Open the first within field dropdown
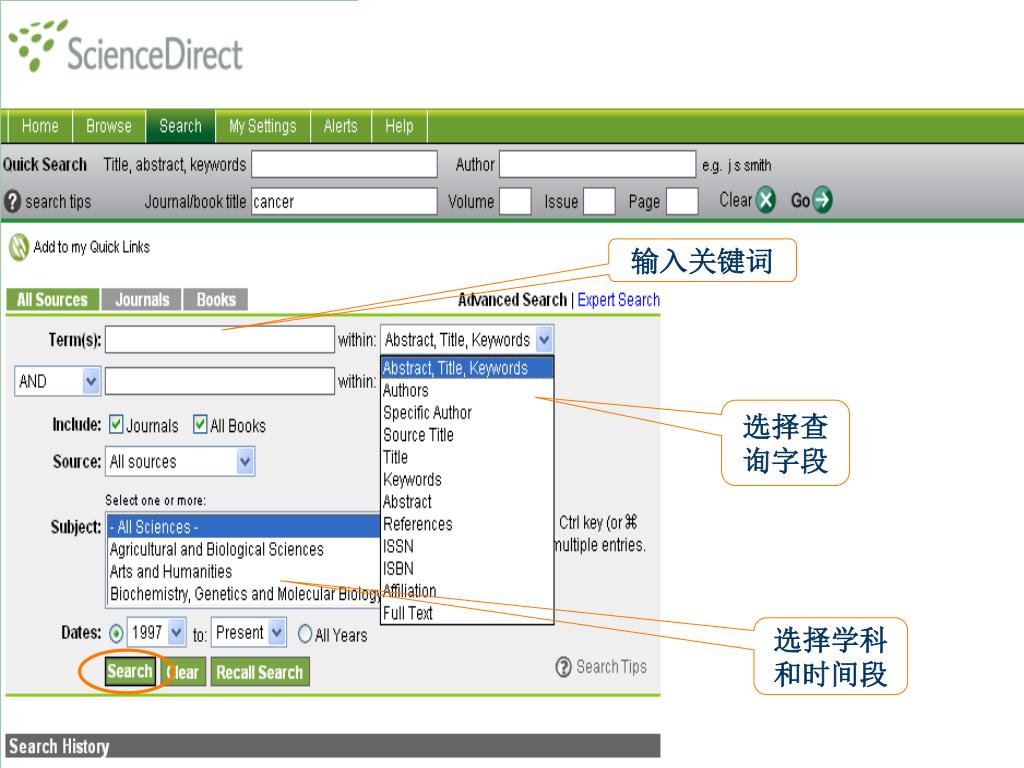Screen dimensions: 1024x768 tap(544, 340)
